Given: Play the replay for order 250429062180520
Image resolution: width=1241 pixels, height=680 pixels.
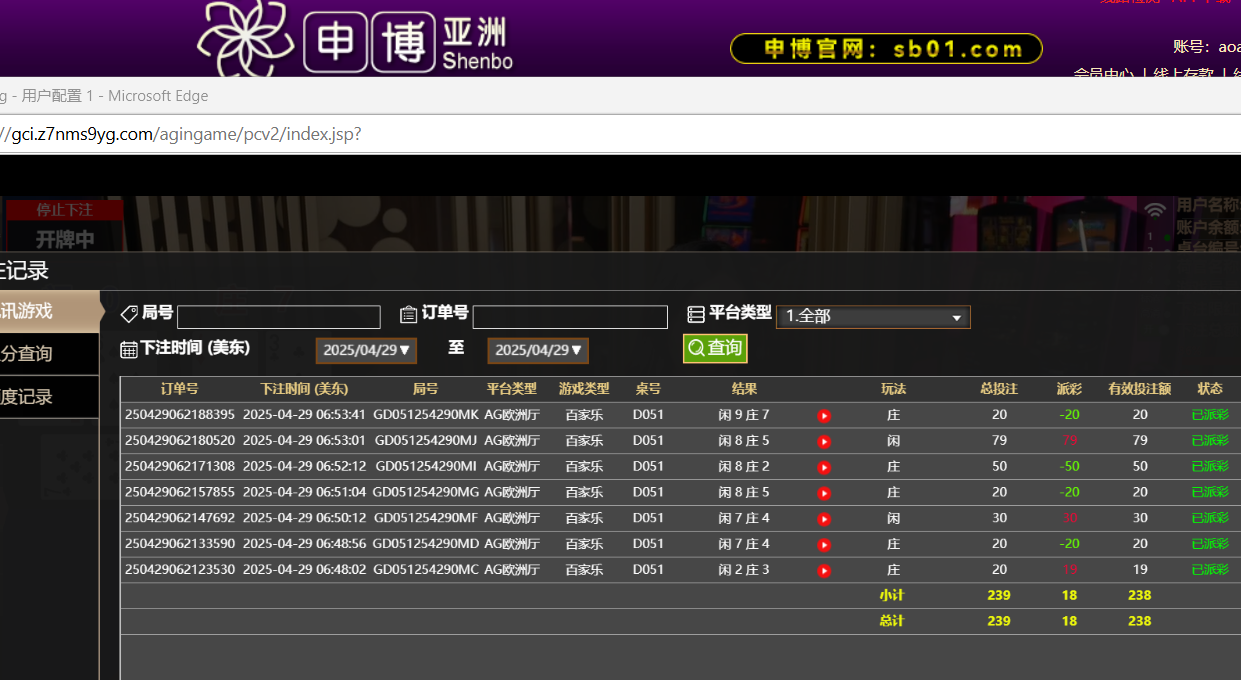Looking at the screenshot, I should 824,441.
